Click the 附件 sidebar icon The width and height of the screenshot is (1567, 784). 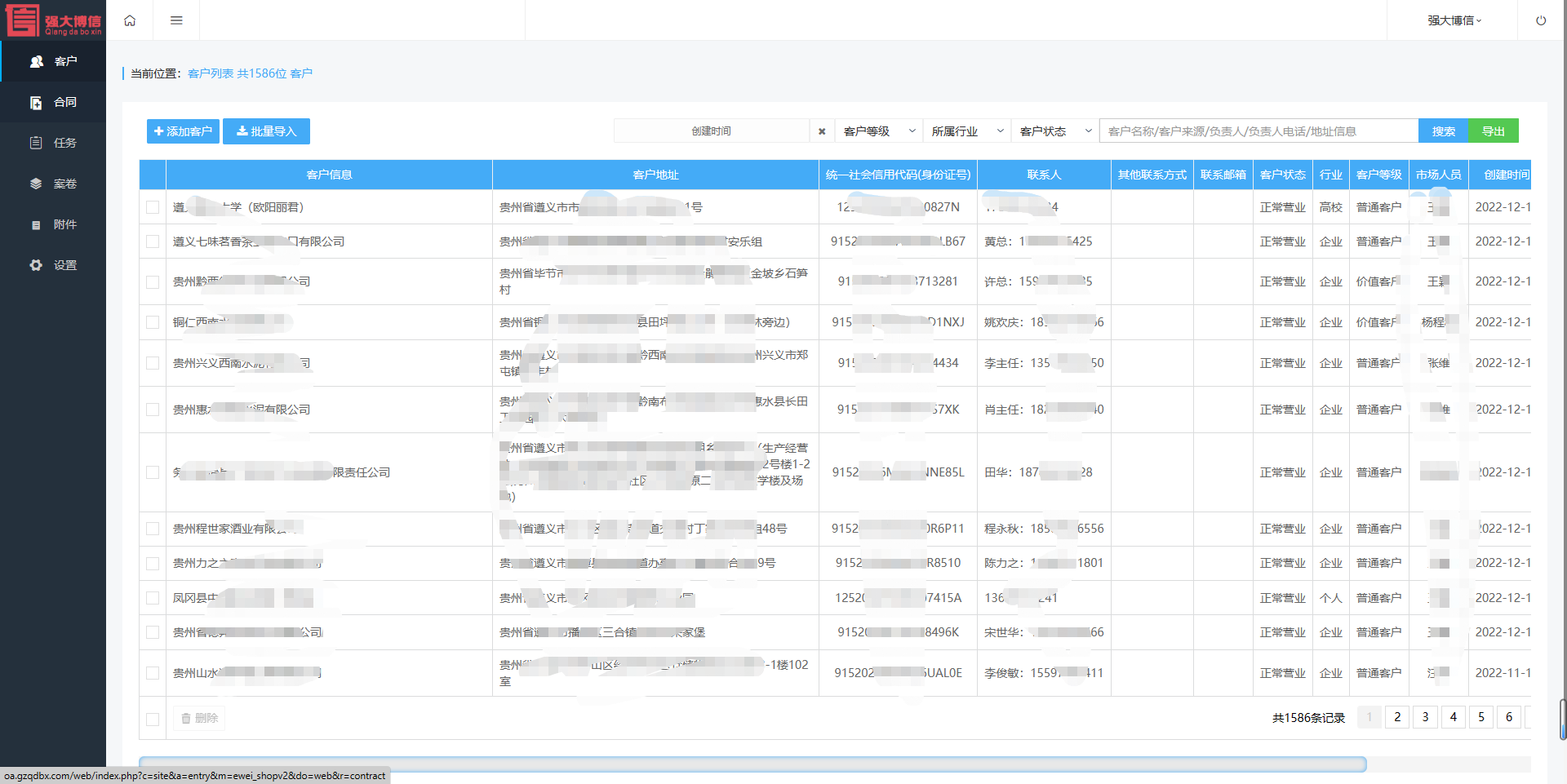pos(36,224)
